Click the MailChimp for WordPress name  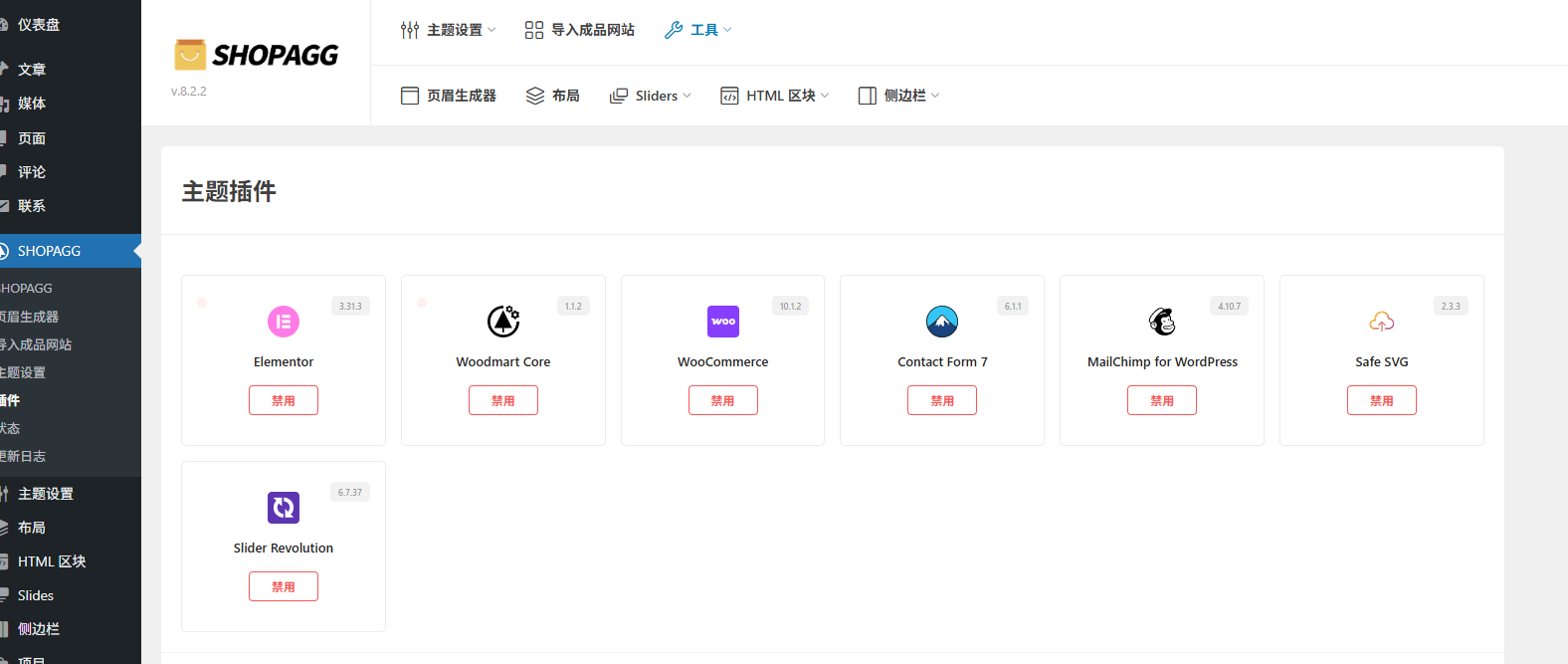tap(1162, 362)
